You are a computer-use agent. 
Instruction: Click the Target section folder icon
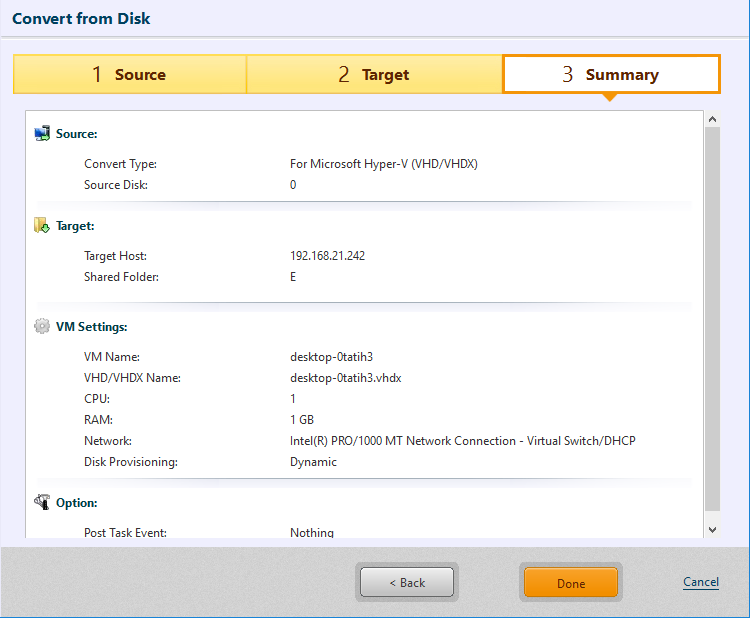(42, 225)
